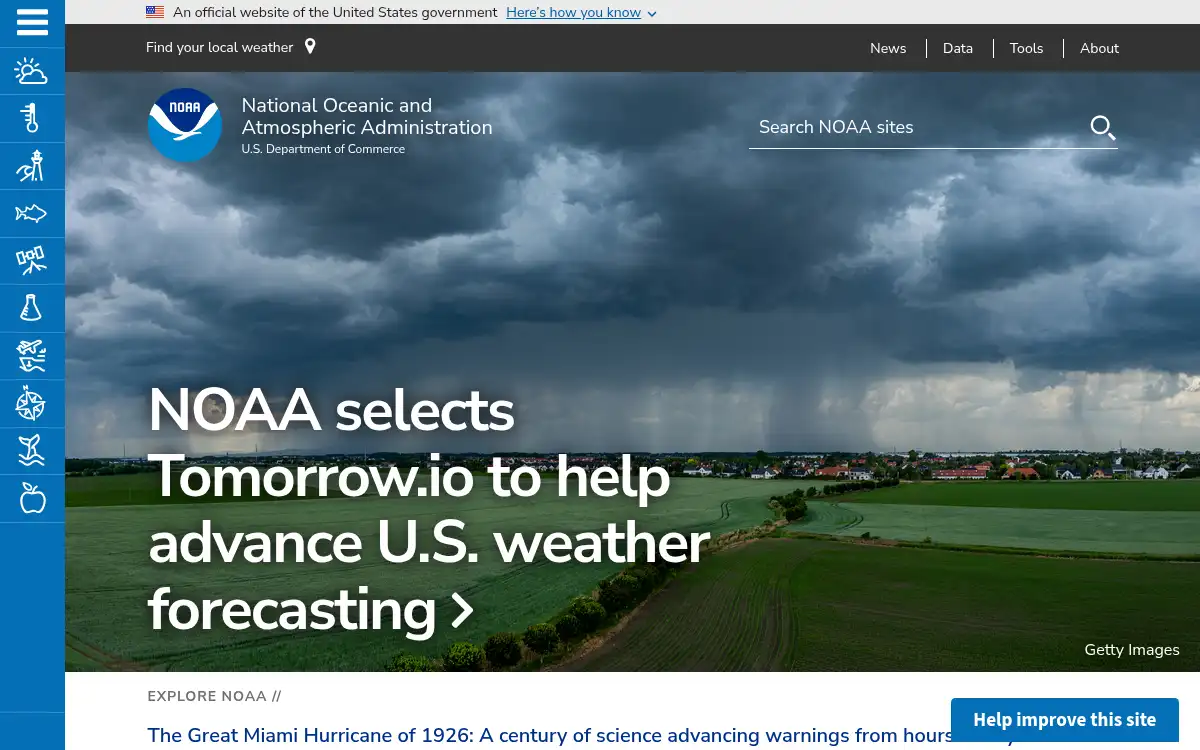
Task: Click the NOAA logo emblem
Action: [185, 125]
